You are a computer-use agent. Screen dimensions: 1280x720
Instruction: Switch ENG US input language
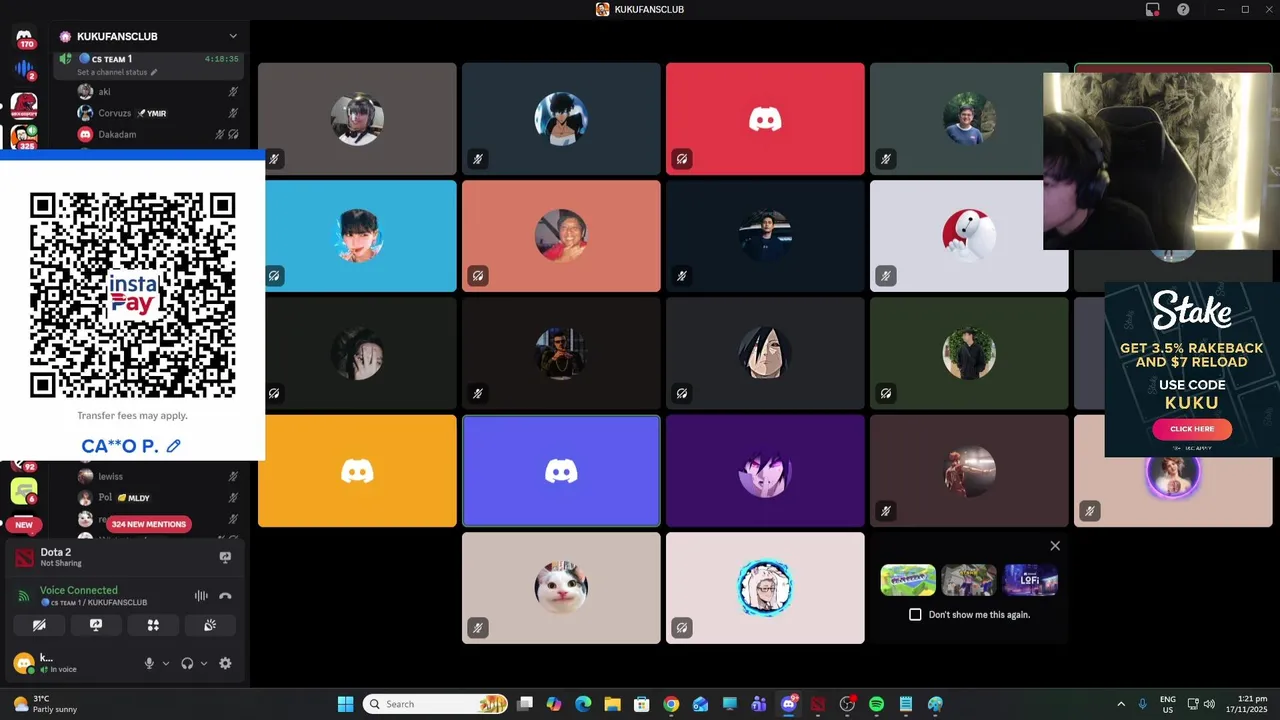pyautogui.click(x=1168, y=704)
